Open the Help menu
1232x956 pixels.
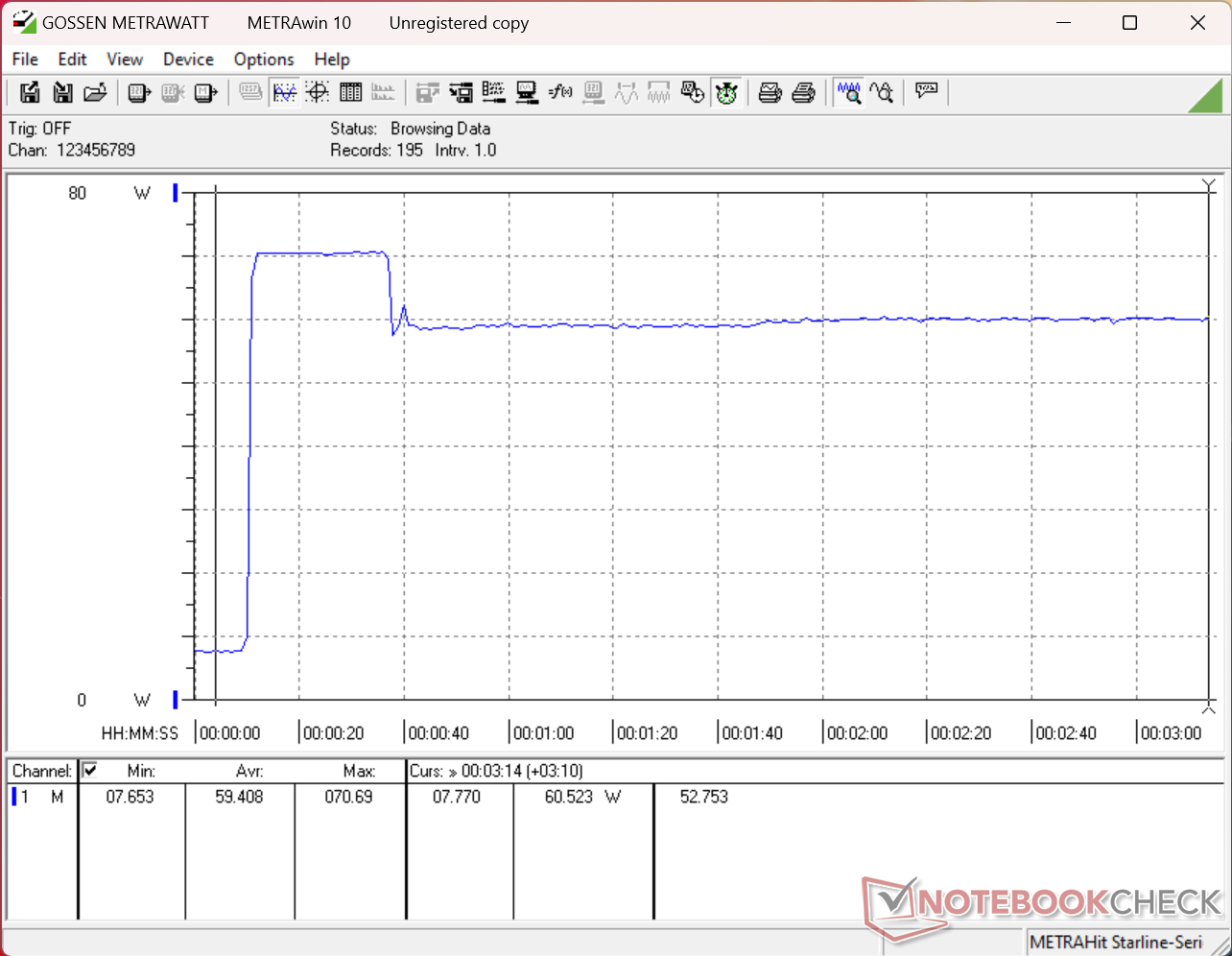332,59
